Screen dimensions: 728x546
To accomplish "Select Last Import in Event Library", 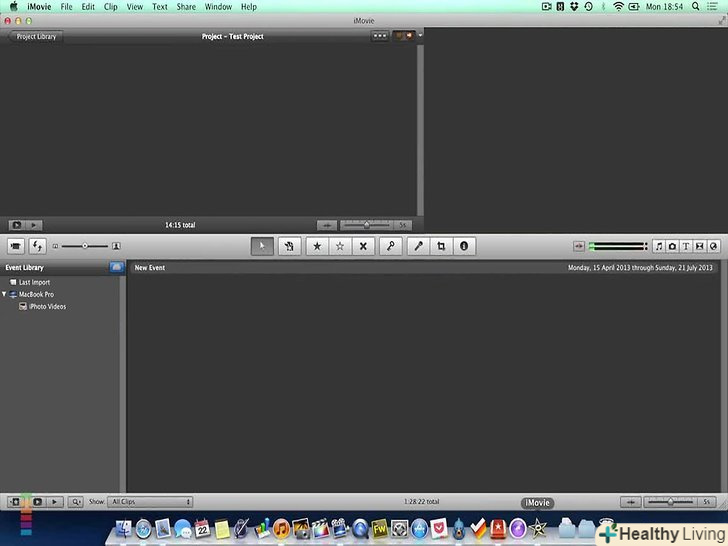I will click(x=34, y=283).
